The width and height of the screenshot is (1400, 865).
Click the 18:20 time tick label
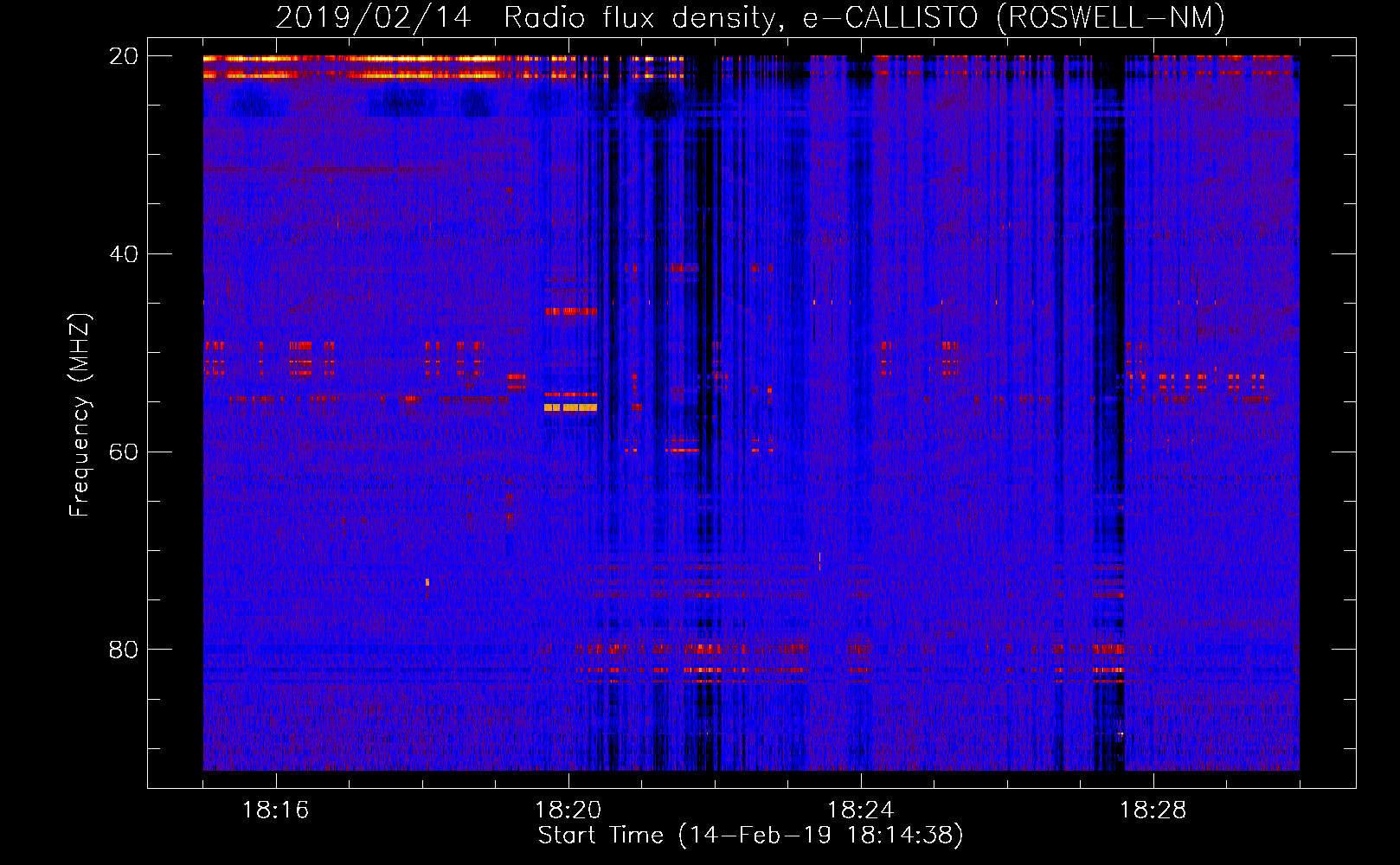point(568,811)
